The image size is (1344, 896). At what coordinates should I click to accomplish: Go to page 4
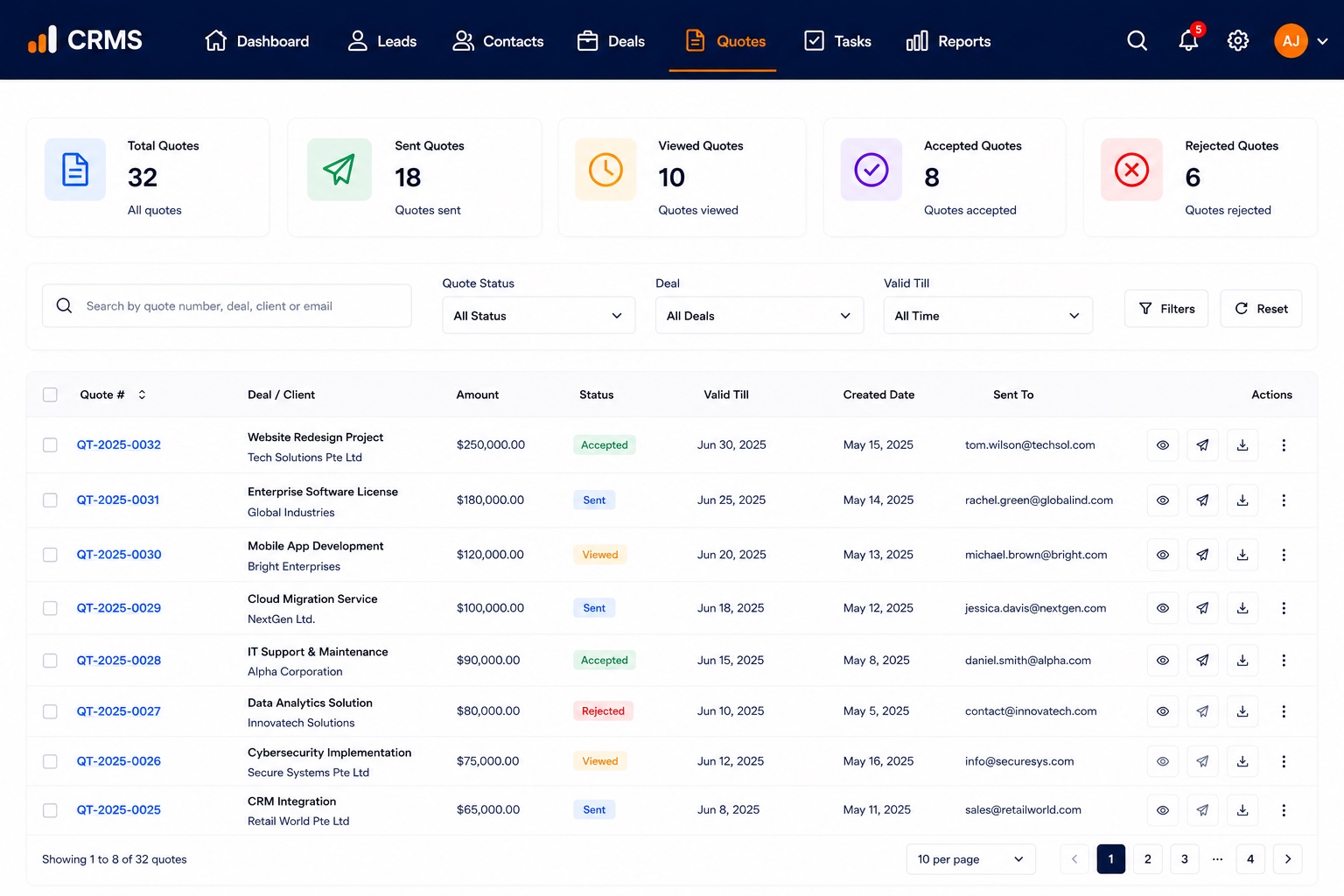1250,859
